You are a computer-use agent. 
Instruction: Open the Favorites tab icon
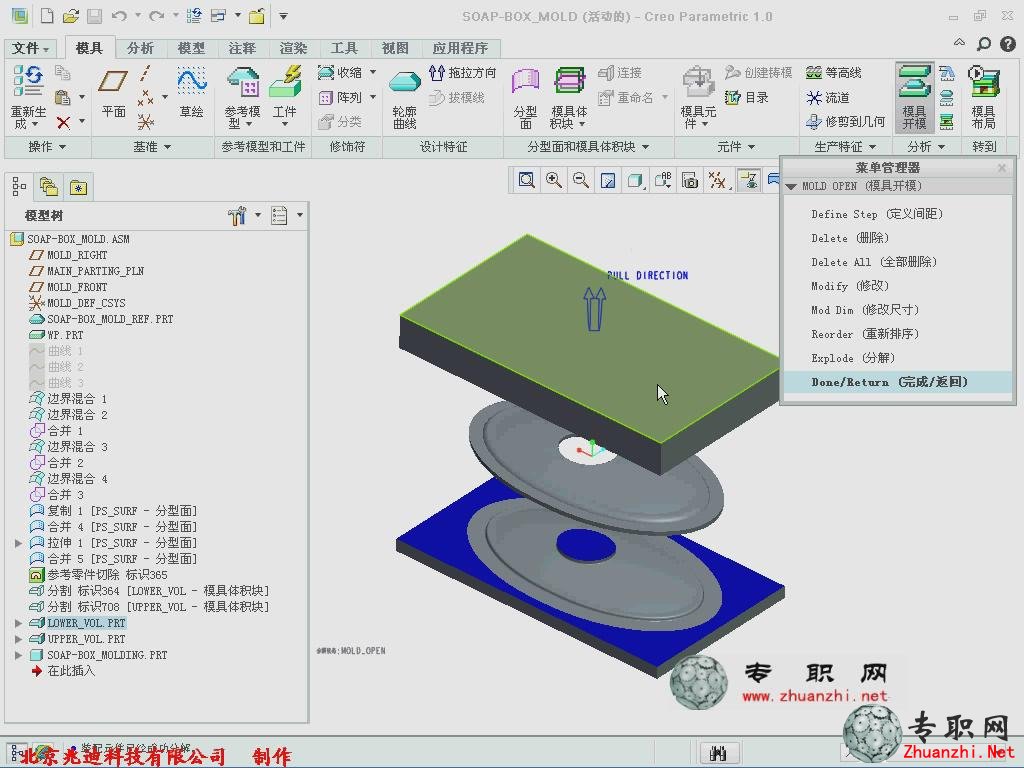tap(78, 187)
